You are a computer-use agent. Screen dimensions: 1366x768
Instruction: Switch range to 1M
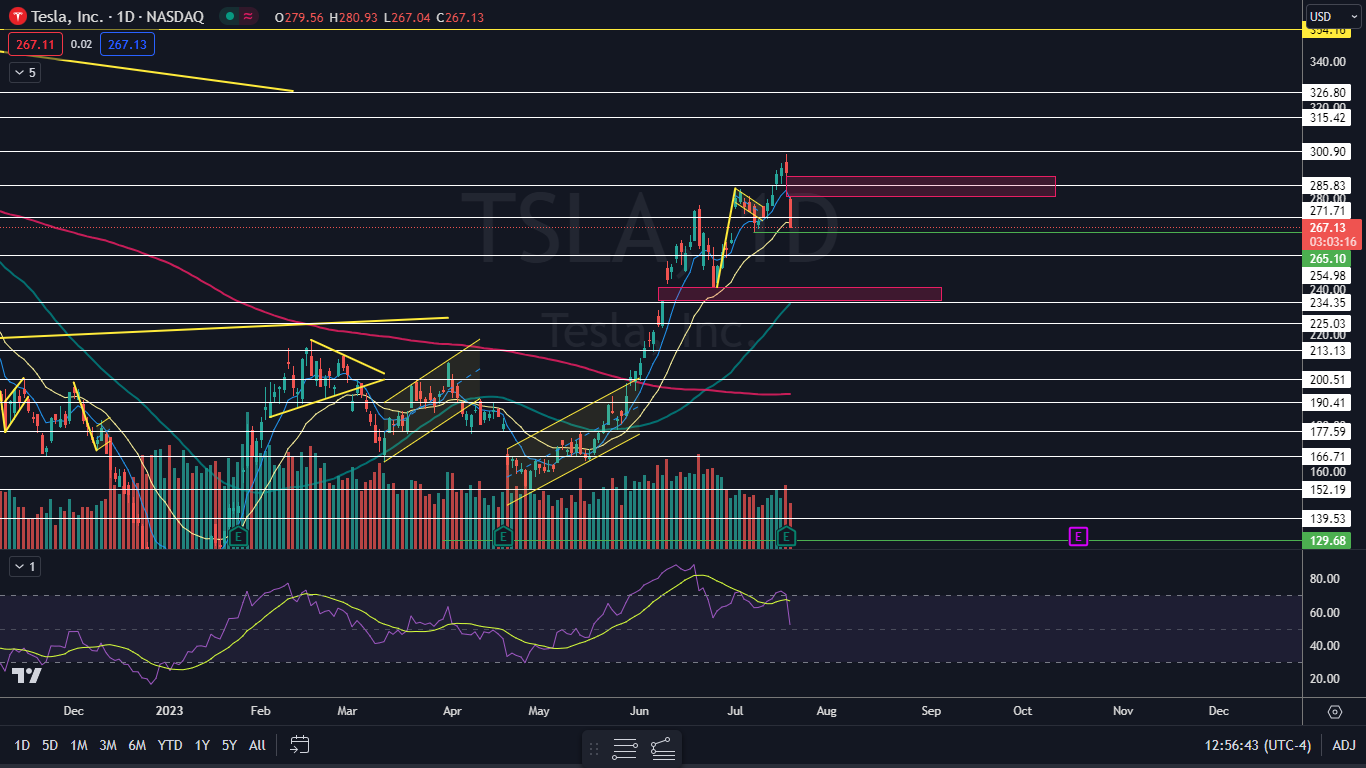point(79,745)
